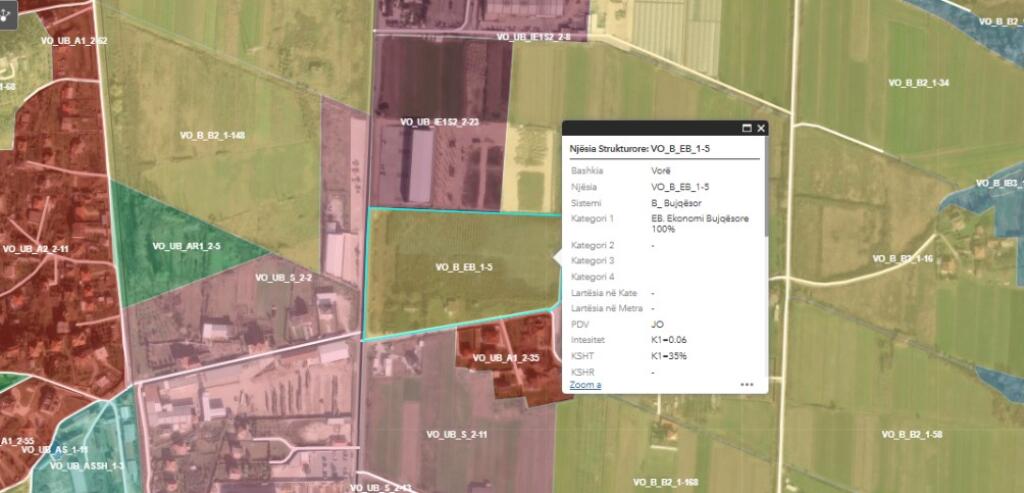This screenshot has height=493, width=1024.
Task: Open the popup's three-dot actions menu
Action: click(x=746, y=384)
